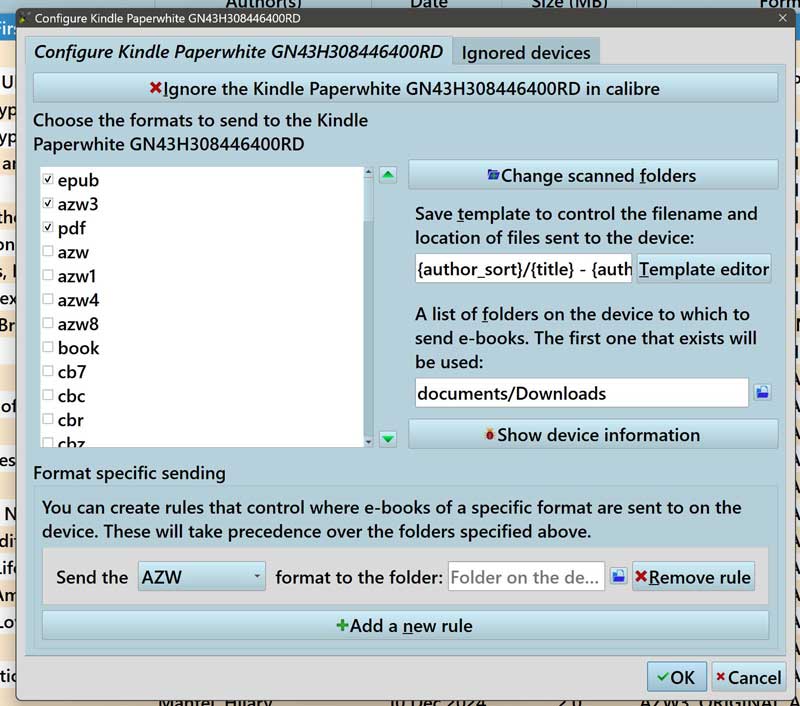The image size is (800, 706).
Task: Uncheck the epub format checkbox
Action: [x=48, y=179]
